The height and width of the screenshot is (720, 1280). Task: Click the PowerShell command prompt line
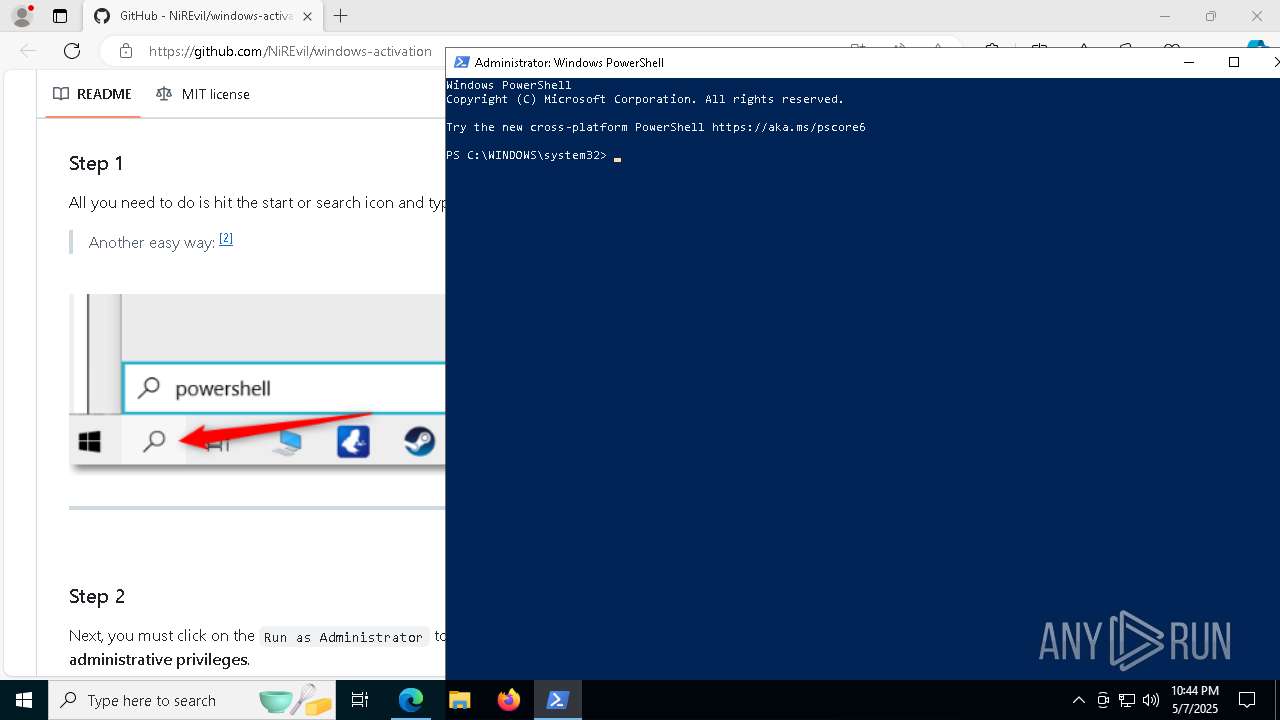(534, 156)
